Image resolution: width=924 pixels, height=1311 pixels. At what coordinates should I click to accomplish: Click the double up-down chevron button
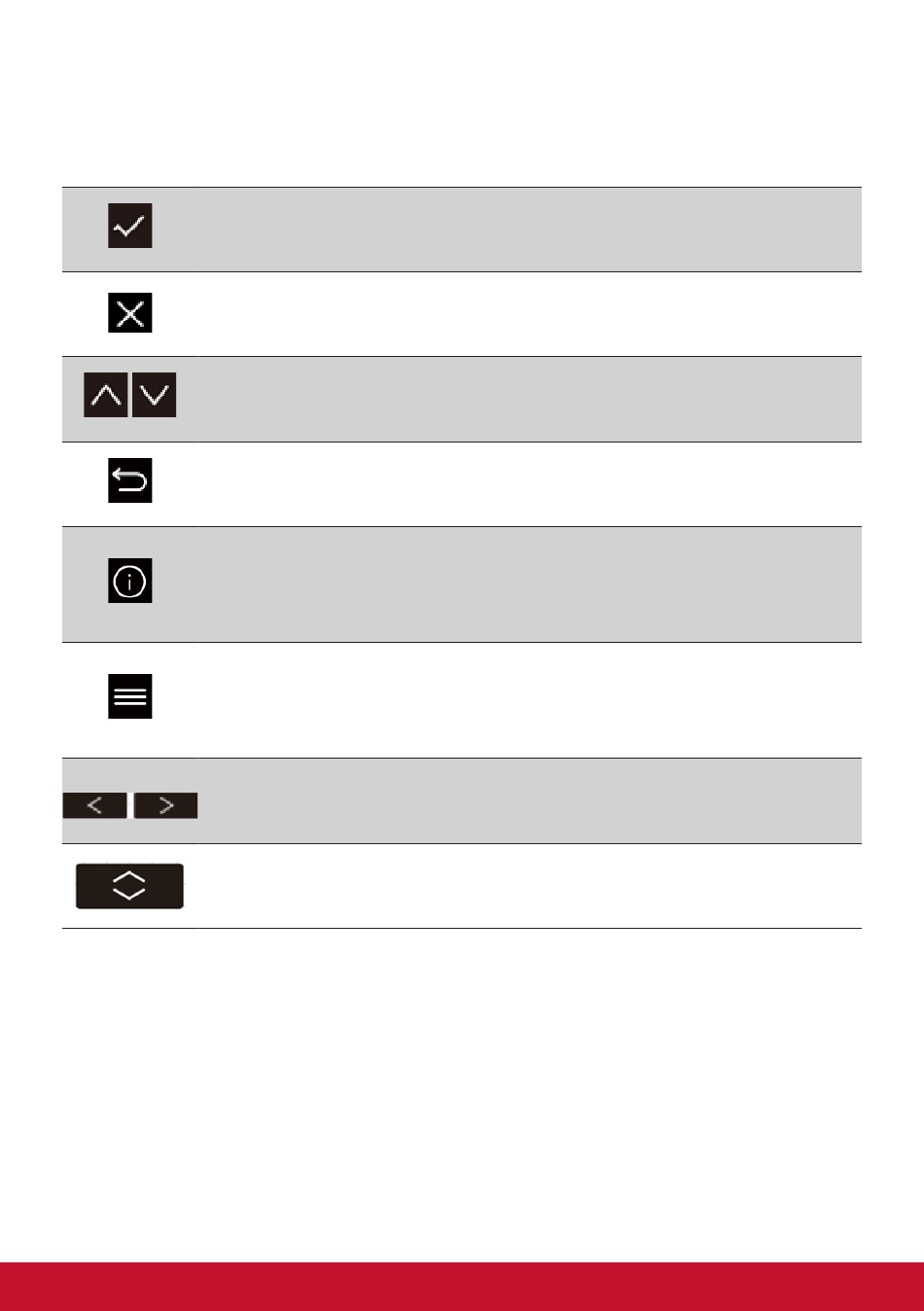[x=129, y=886]
